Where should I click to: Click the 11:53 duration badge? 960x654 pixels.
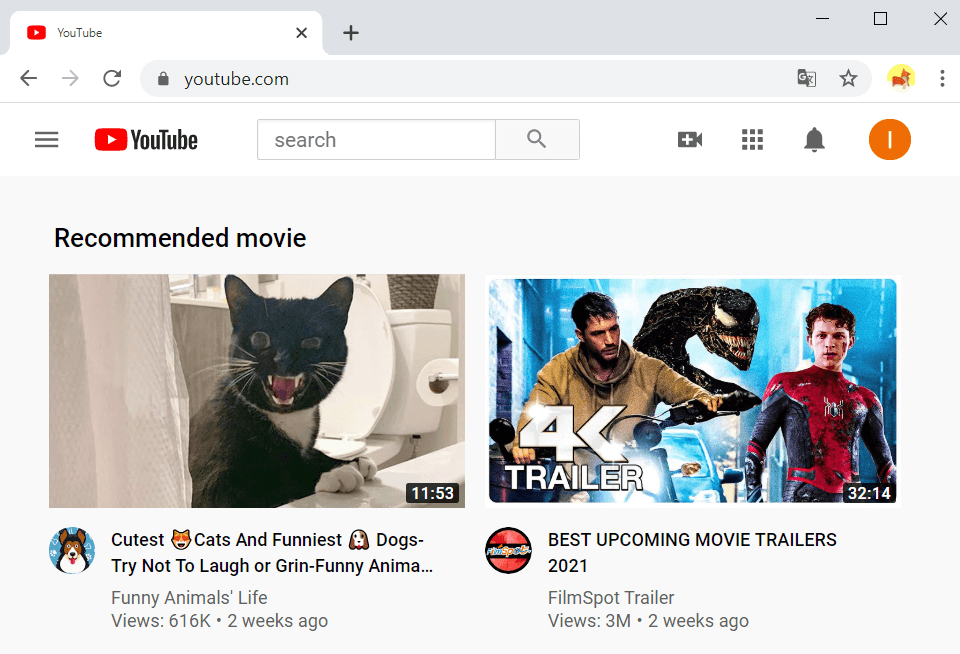[x=432, y=493]
